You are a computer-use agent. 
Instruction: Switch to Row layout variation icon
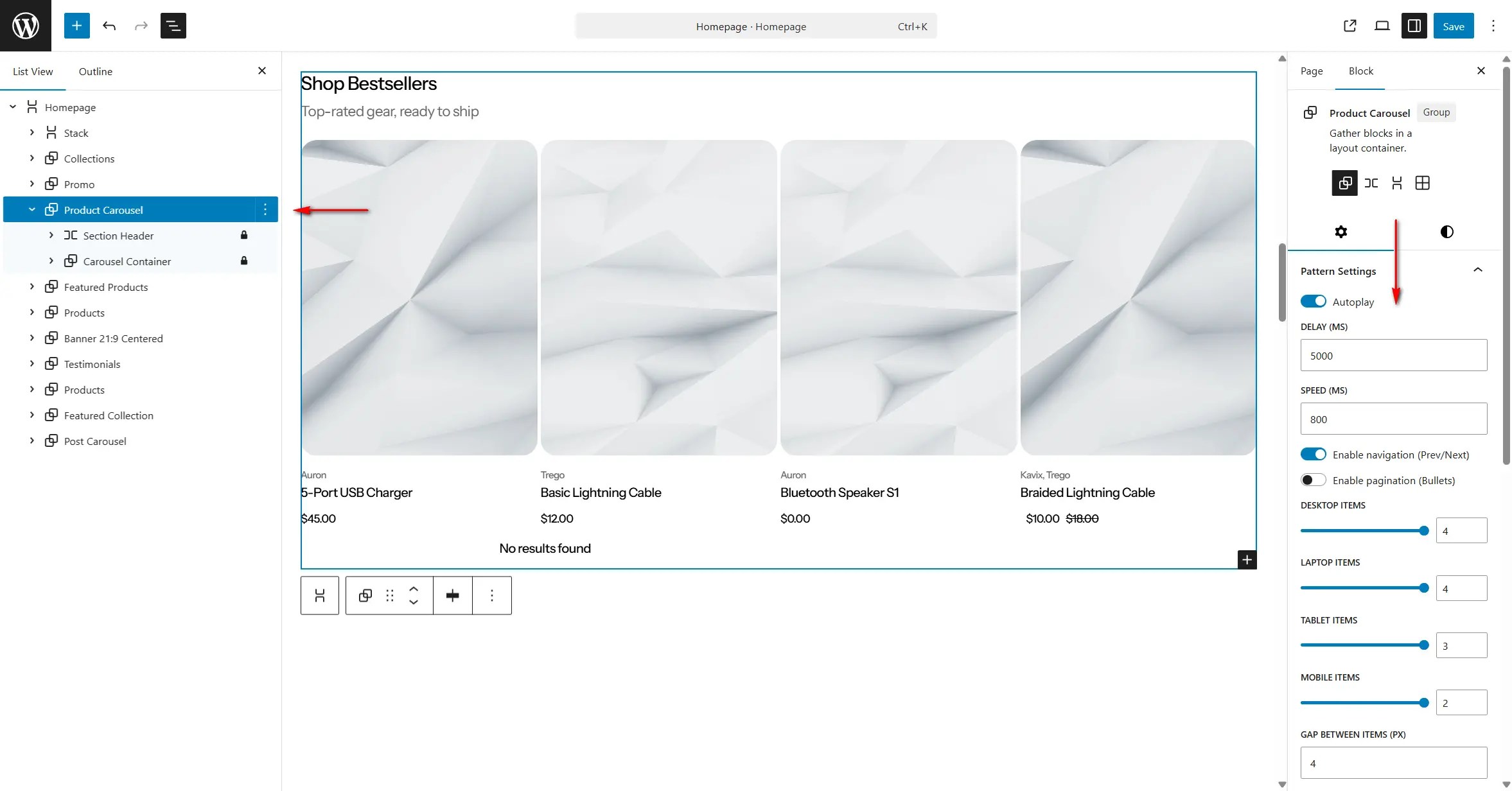click(1371, 183)
